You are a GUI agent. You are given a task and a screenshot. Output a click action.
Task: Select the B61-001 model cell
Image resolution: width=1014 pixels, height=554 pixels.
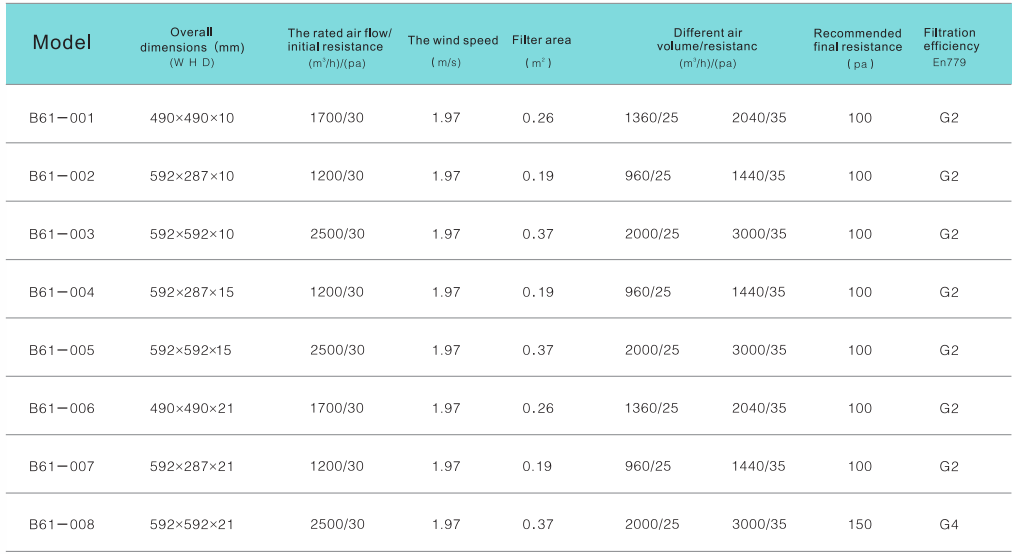point(62,118)
